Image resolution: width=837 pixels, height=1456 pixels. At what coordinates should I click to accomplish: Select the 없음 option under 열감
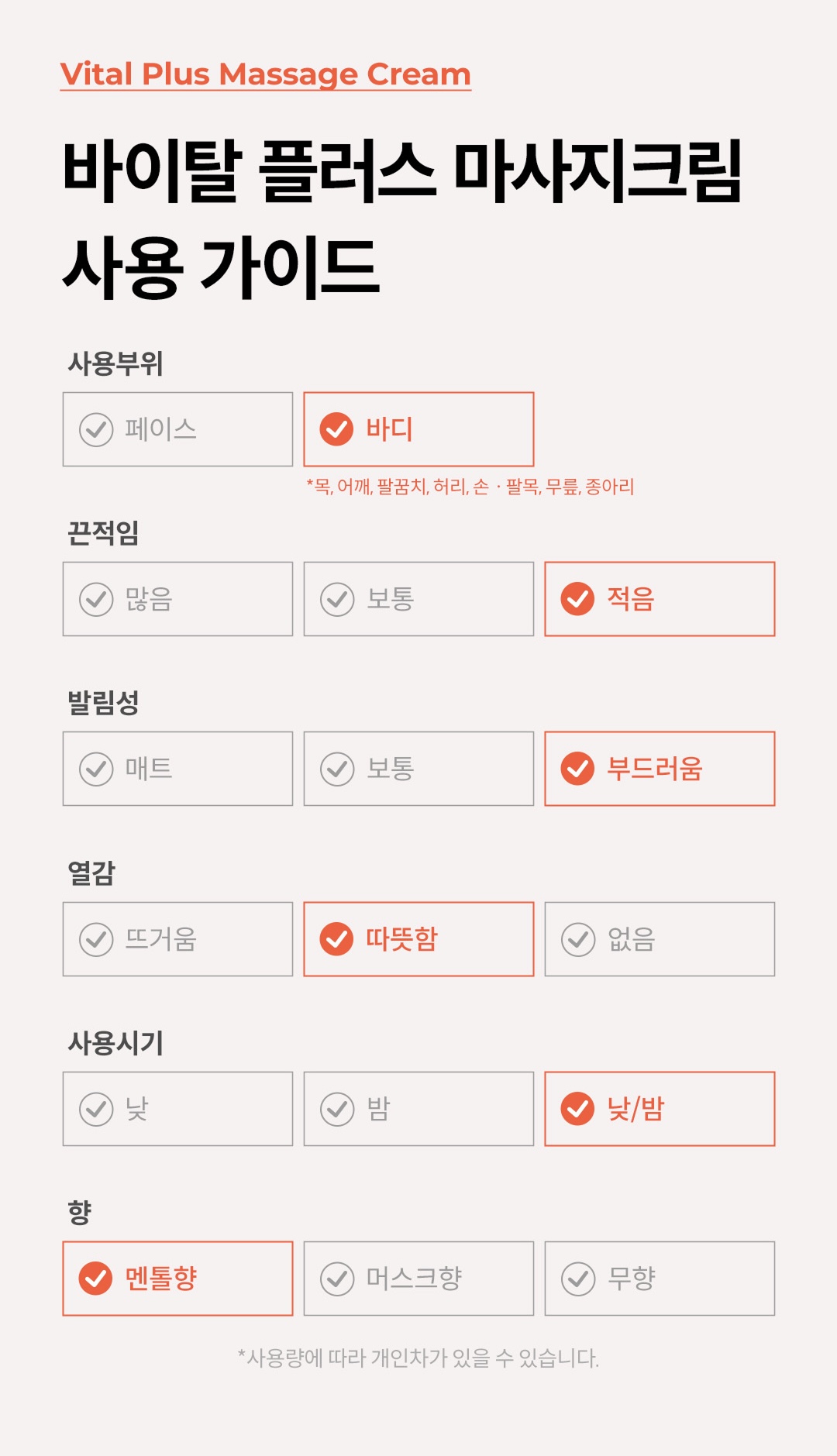[660, 939]
